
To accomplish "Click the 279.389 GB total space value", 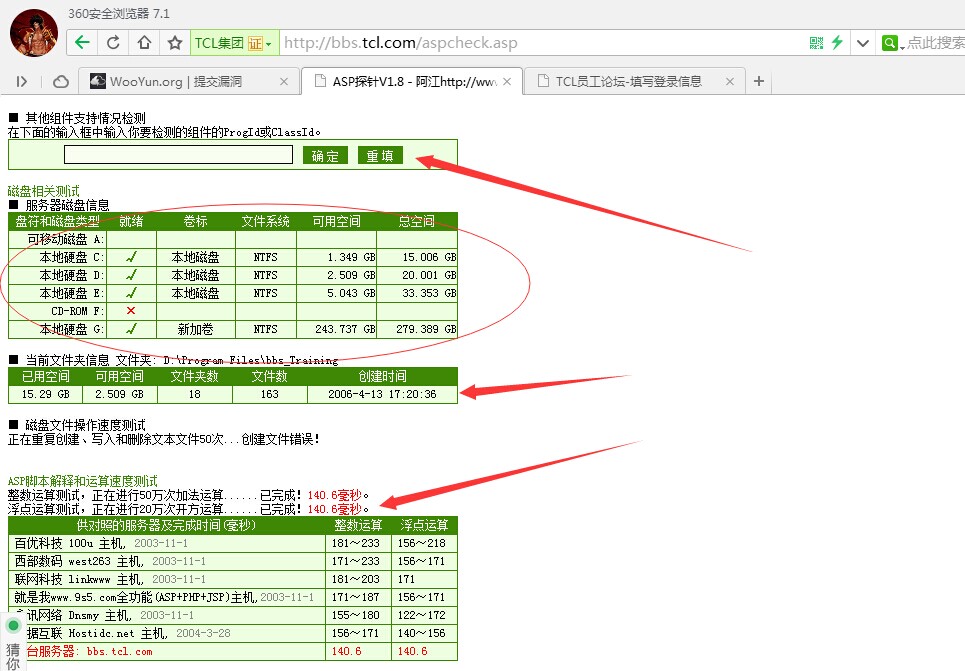I will tap(426, 329).
